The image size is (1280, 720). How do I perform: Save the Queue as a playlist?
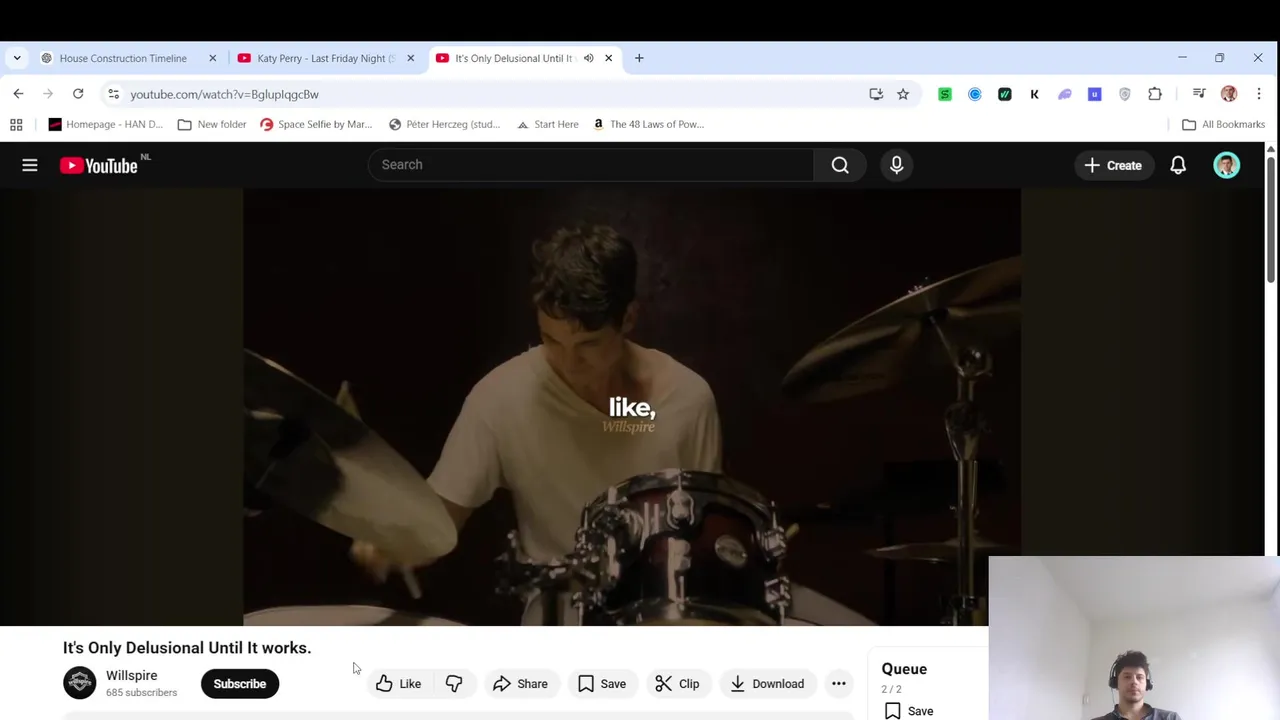click(x=909, y=711)
